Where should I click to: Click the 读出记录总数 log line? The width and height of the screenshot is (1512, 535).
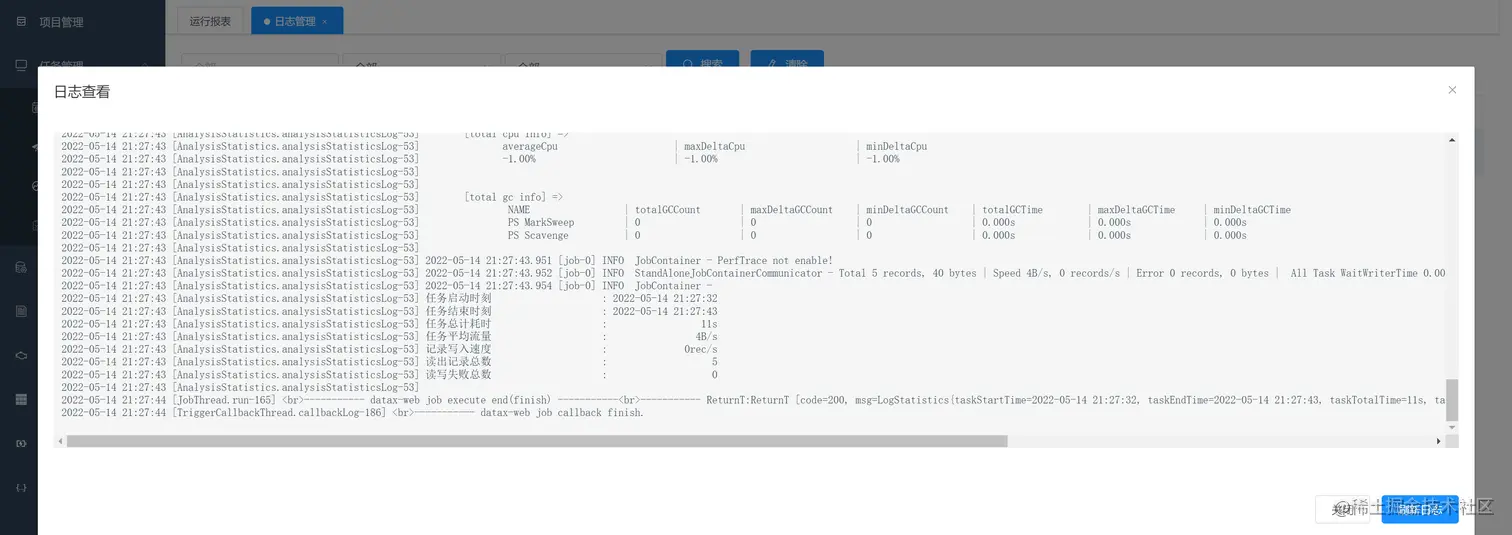(389, 362)
